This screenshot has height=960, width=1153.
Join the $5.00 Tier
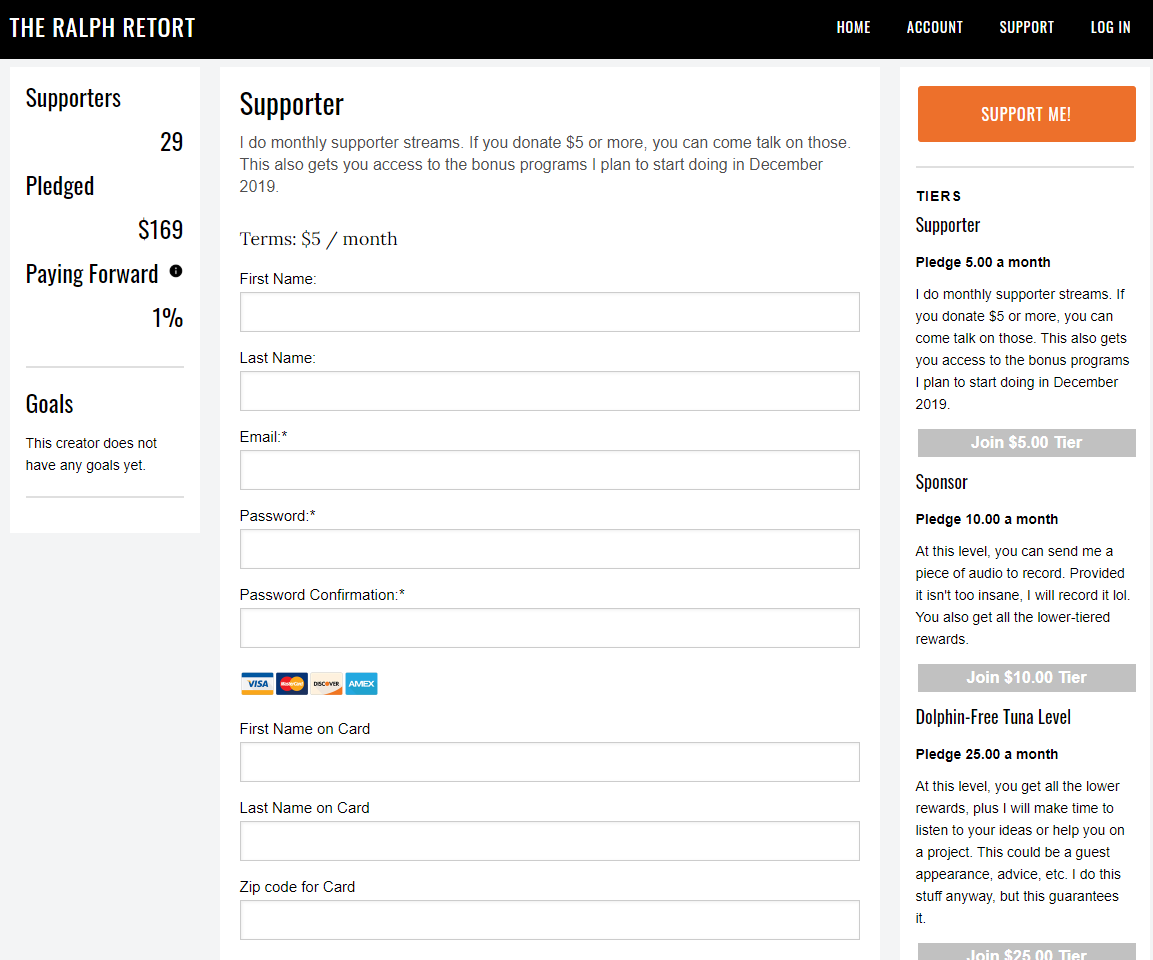coord(1027,443)
